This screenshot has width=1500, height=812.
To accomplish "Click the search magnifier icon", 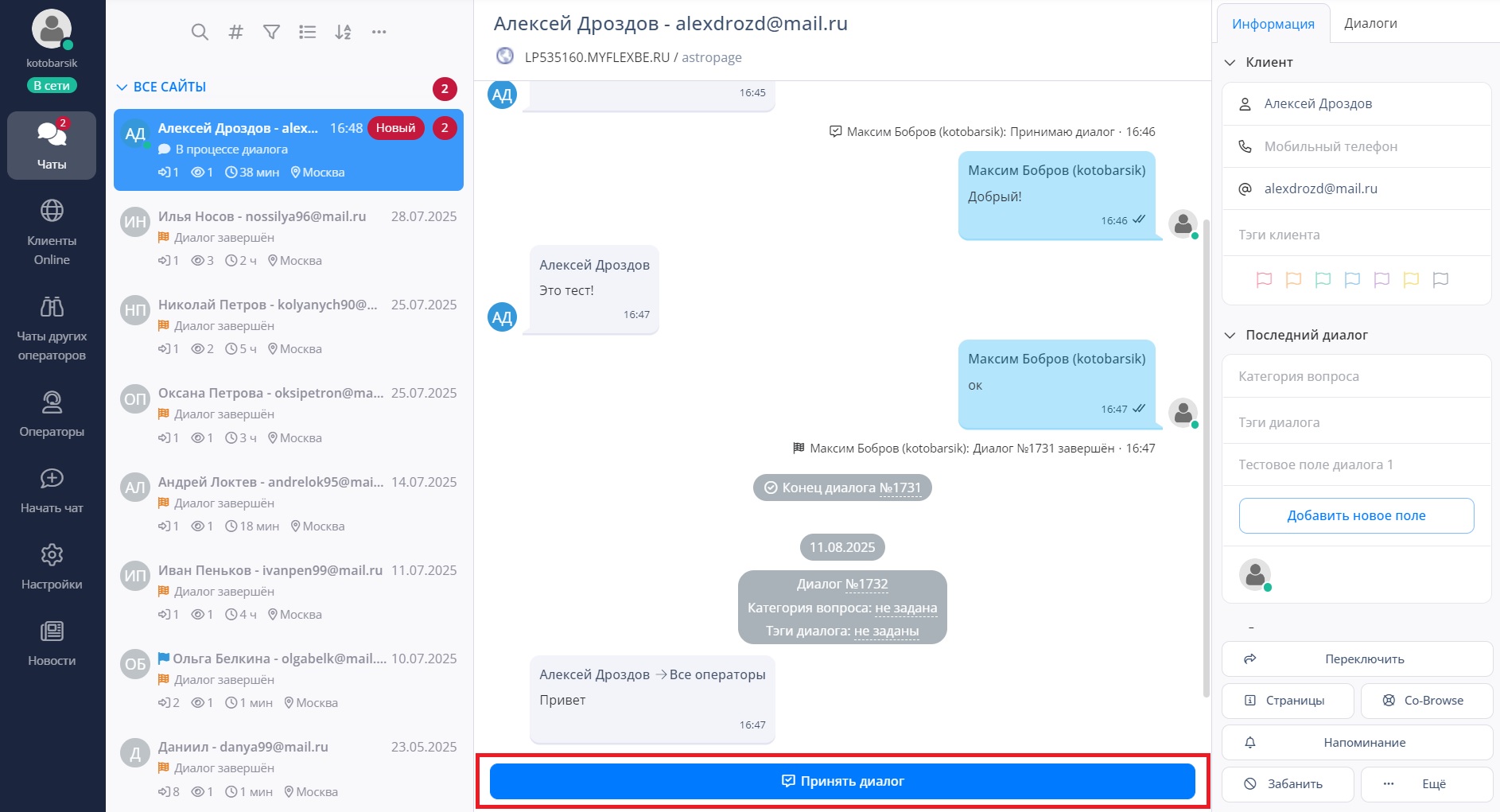I will 200,32.
